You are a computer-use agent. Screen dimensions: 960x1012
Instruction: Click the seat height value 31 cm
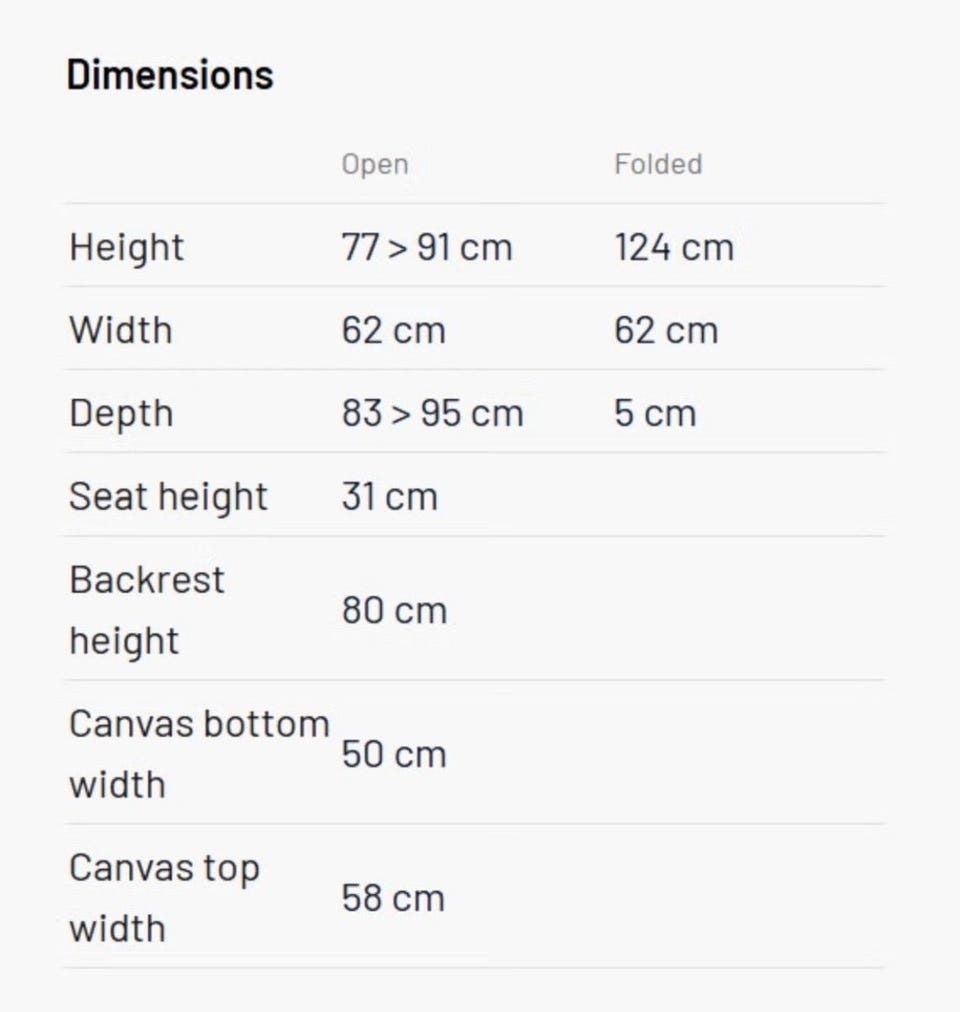[390, 497]
